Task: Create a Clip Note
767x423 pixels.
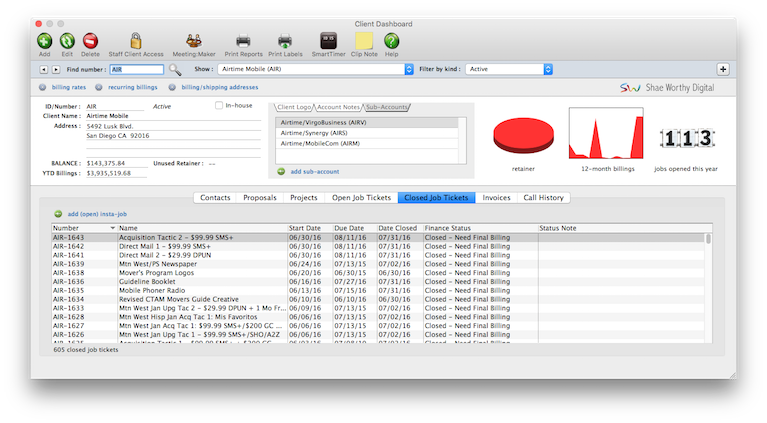Action: coord(364,41)
